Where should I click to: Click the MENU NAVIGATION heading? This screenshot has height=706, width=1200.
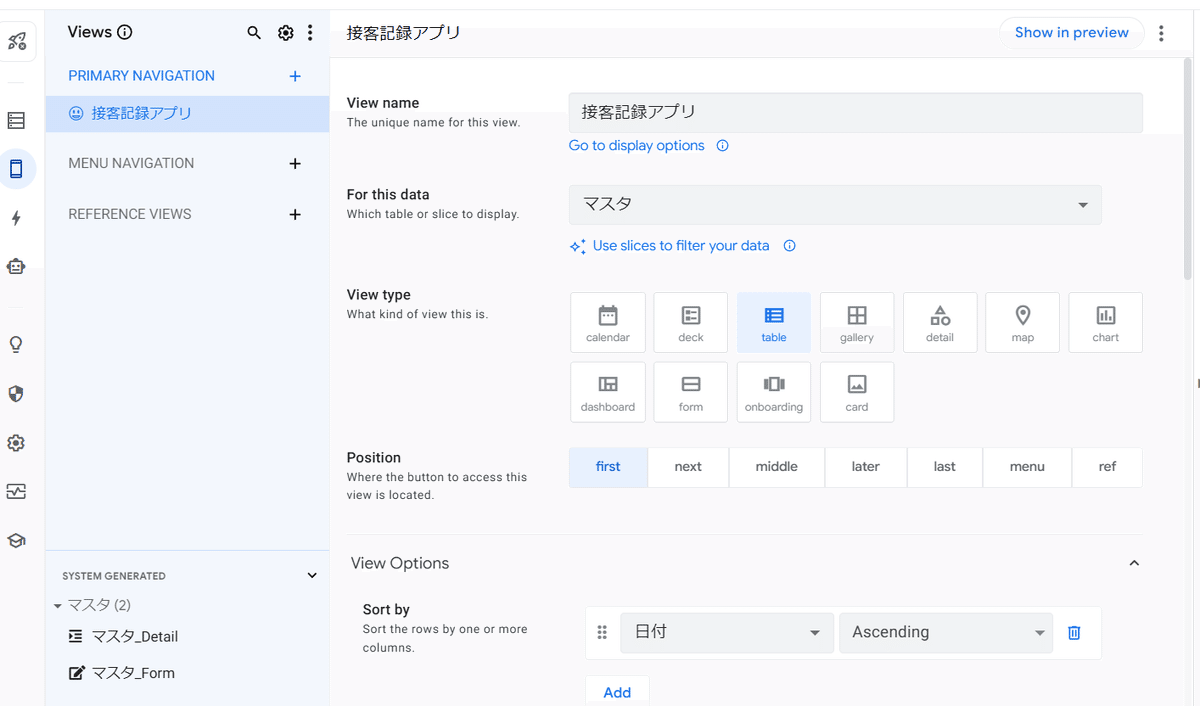131,164
